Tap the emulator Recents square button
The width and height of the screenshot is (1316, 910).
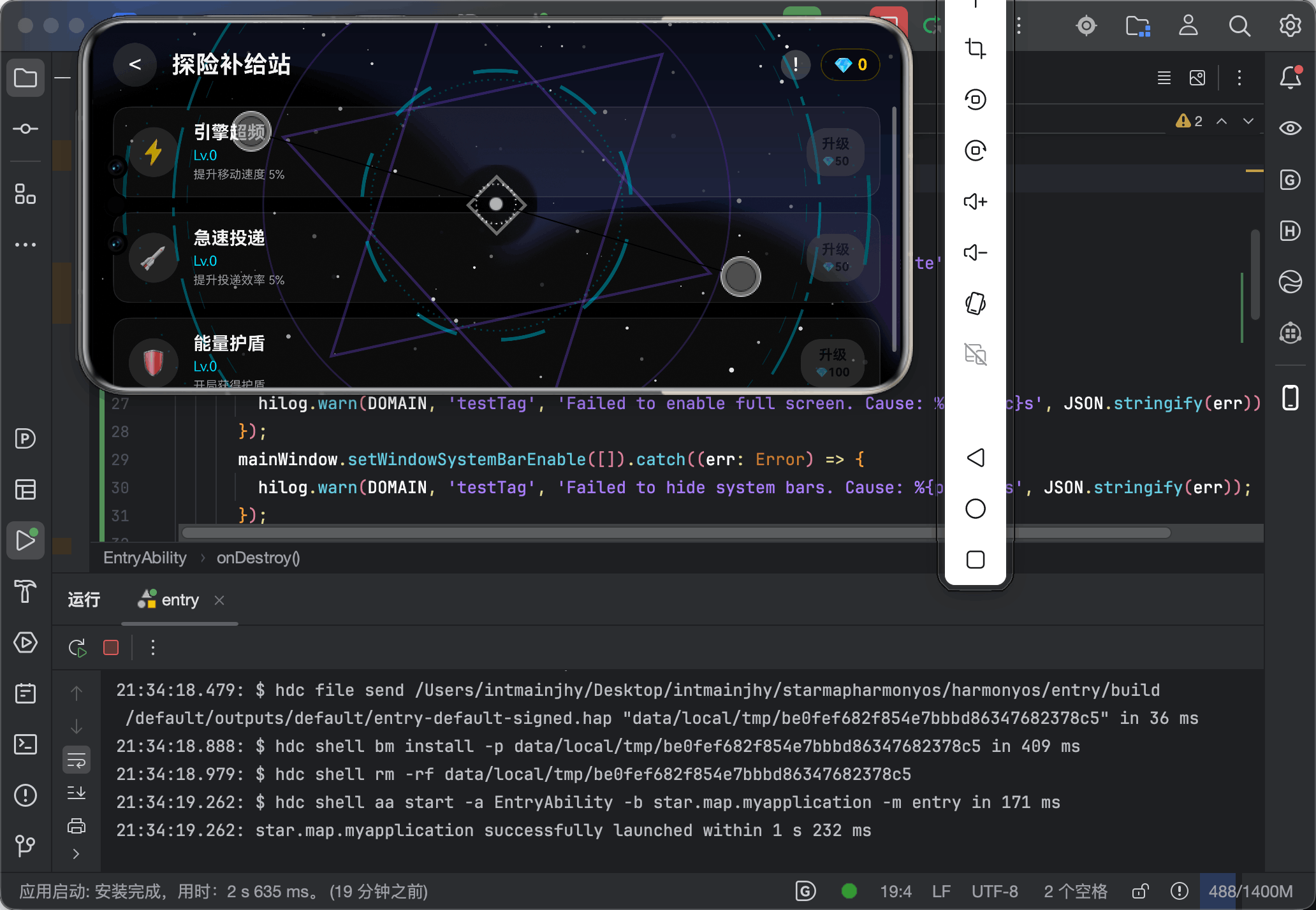(976, 560)
